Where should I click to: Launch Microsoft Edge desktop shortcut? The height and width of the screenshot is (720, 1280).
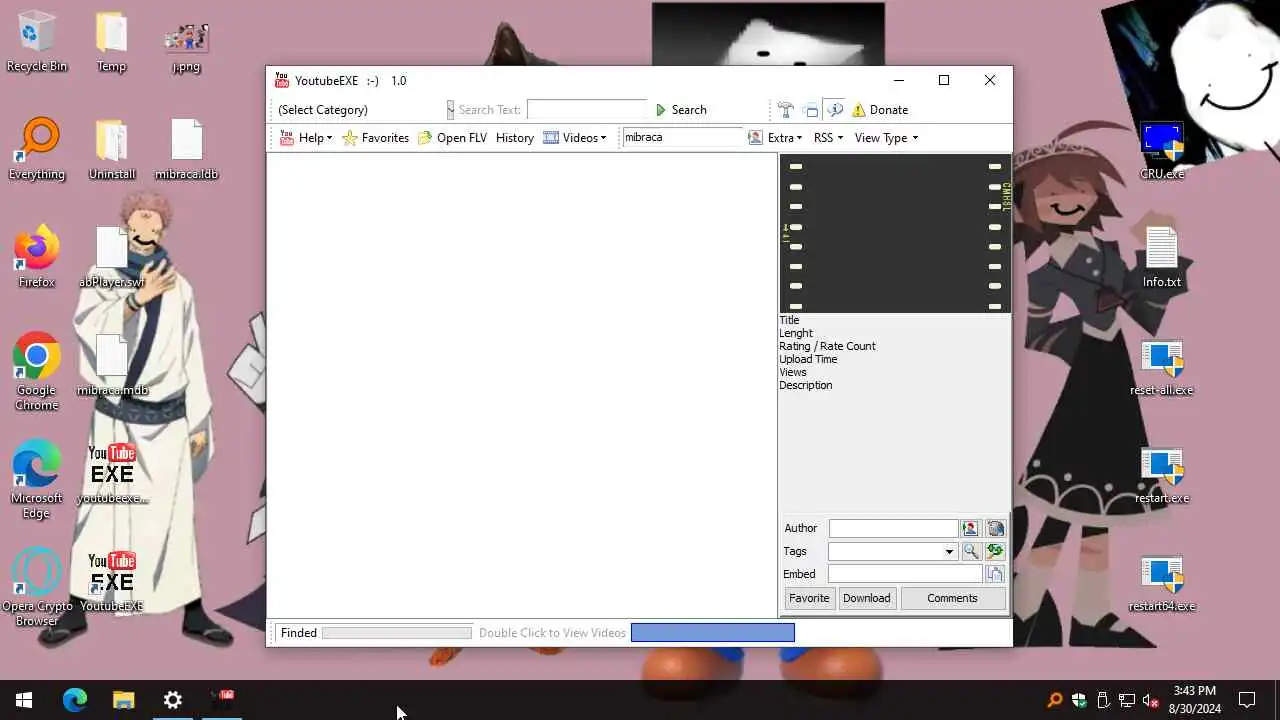click(37, 480)
